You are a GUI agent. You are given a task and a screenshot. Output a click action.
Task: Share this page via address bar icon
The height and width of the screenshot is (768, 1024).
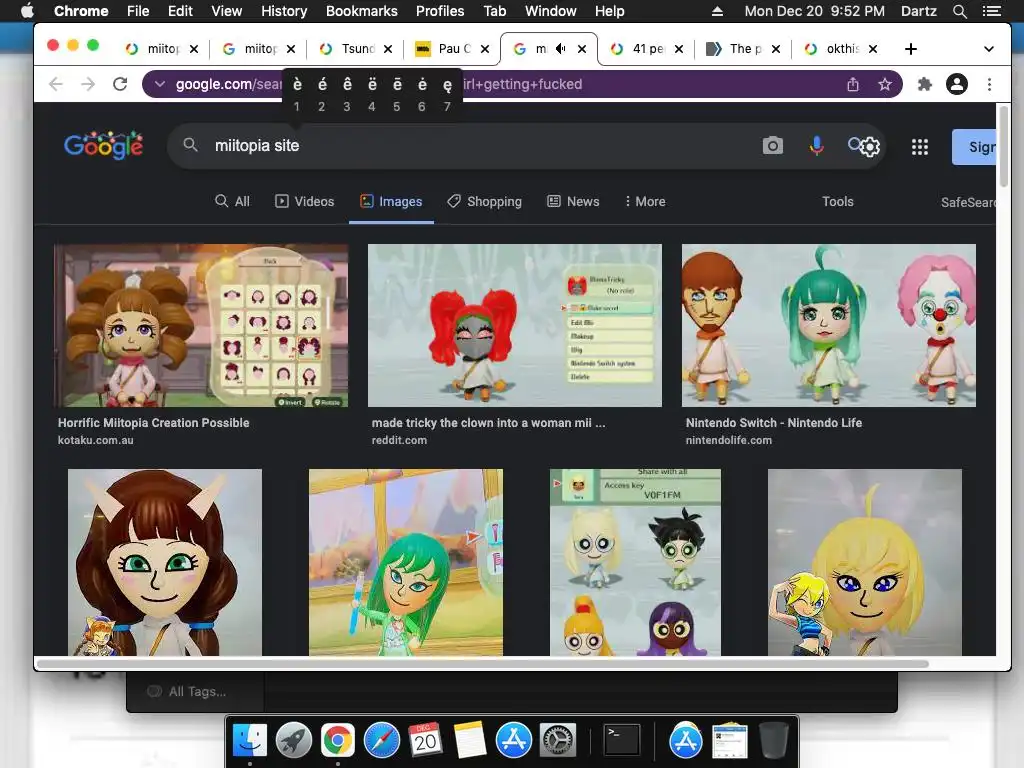point(853,84)
